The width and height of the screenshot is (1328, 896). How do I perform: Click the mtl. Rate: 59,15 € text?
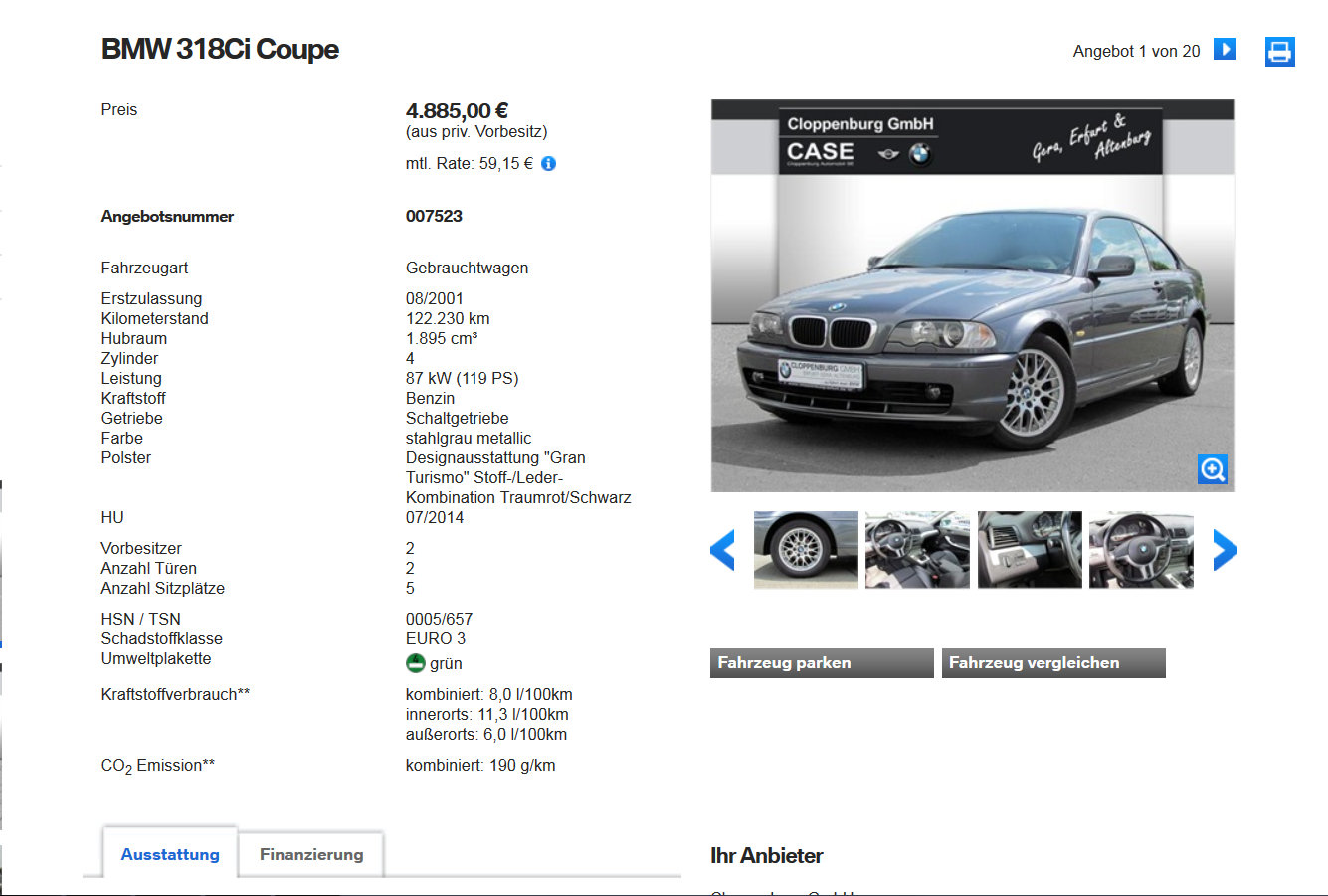click(x=469, y=164)
